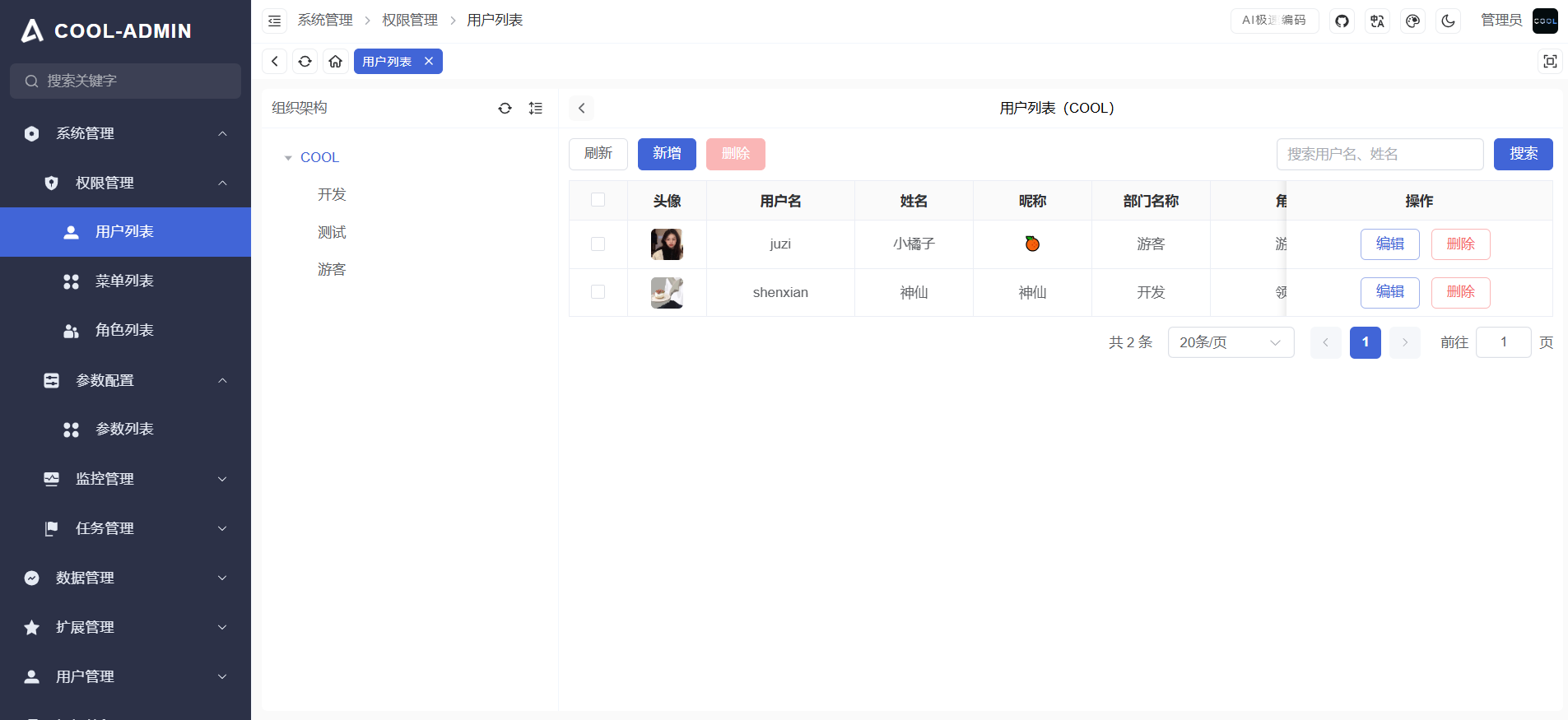Viewport: 1568px width, 720px height.
Task: Click the language translation icon
Action: (x=1377, y=21)
